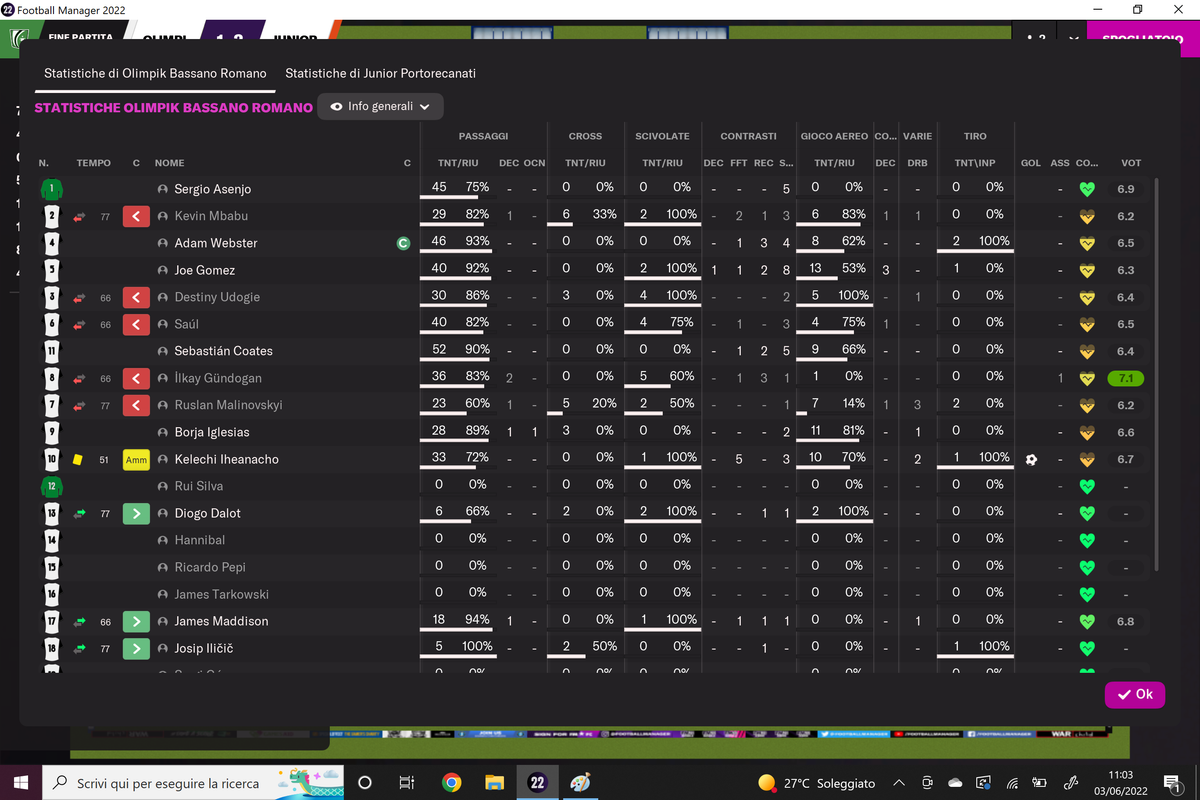Click İlkay Gündogan's substituted-off red arrow icon
1200x800 pixels.
[136, 378]
